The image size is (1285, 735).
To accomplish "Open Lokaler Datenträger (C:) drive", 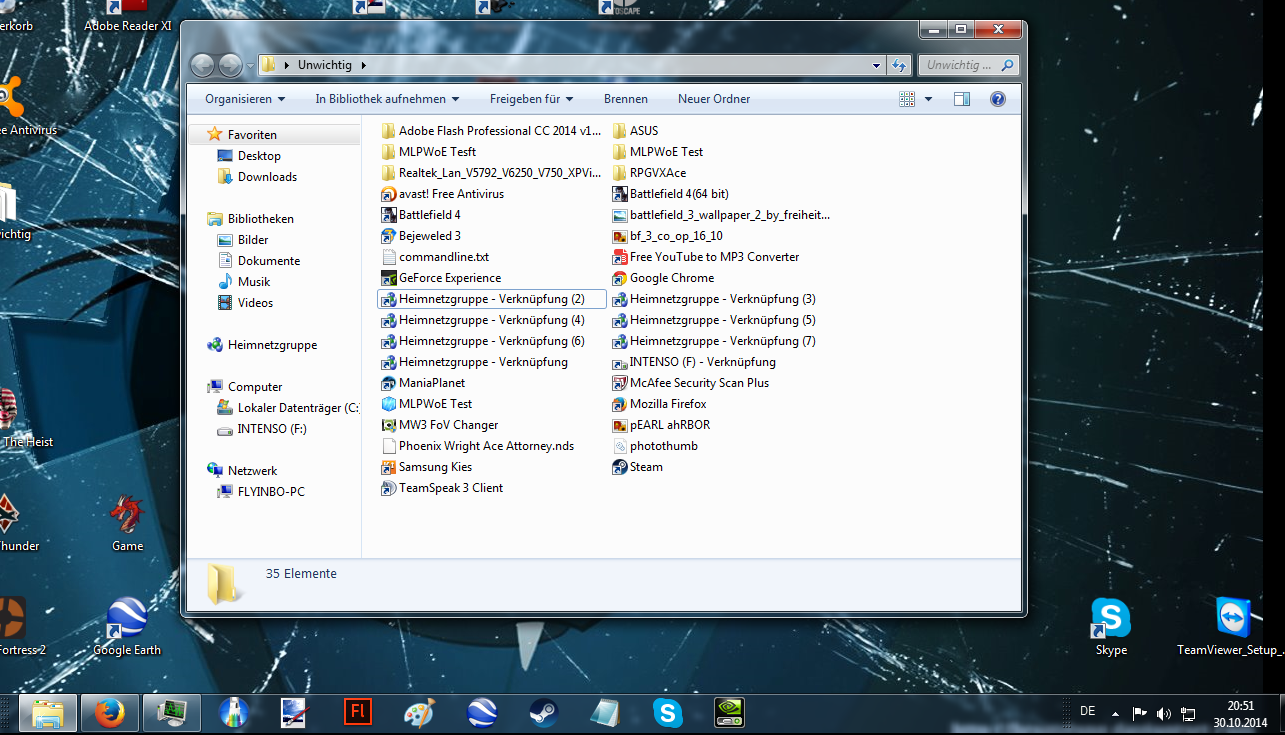I will coord(288,408).
